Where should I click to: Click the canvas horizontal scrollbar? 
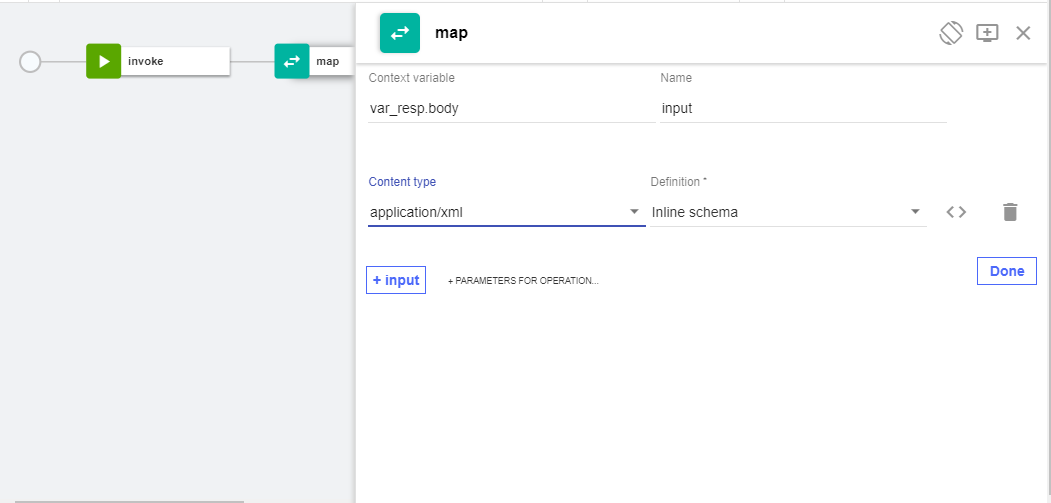(130, 500)
